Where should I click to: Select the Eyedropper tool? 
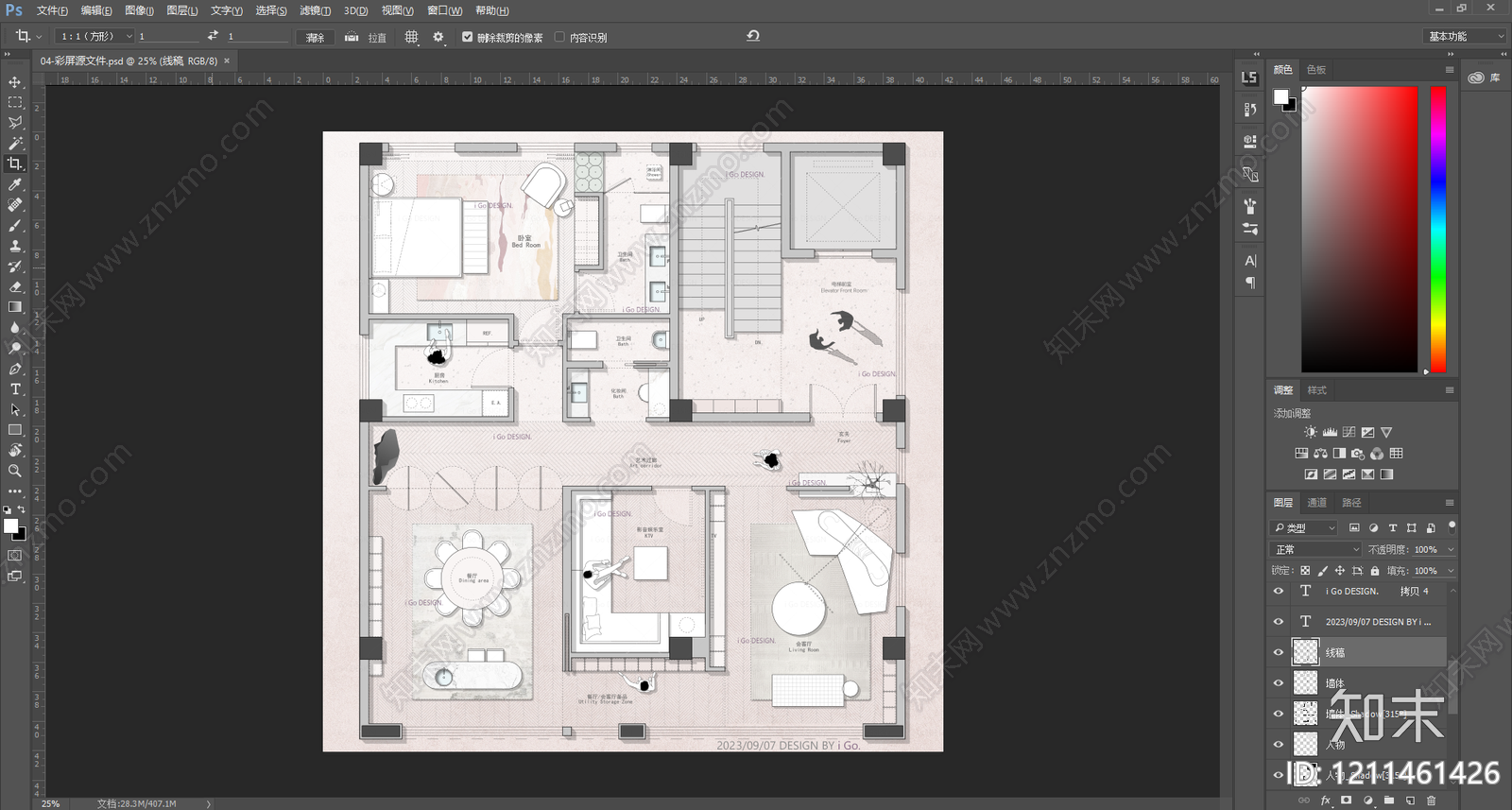coord(15,184)
